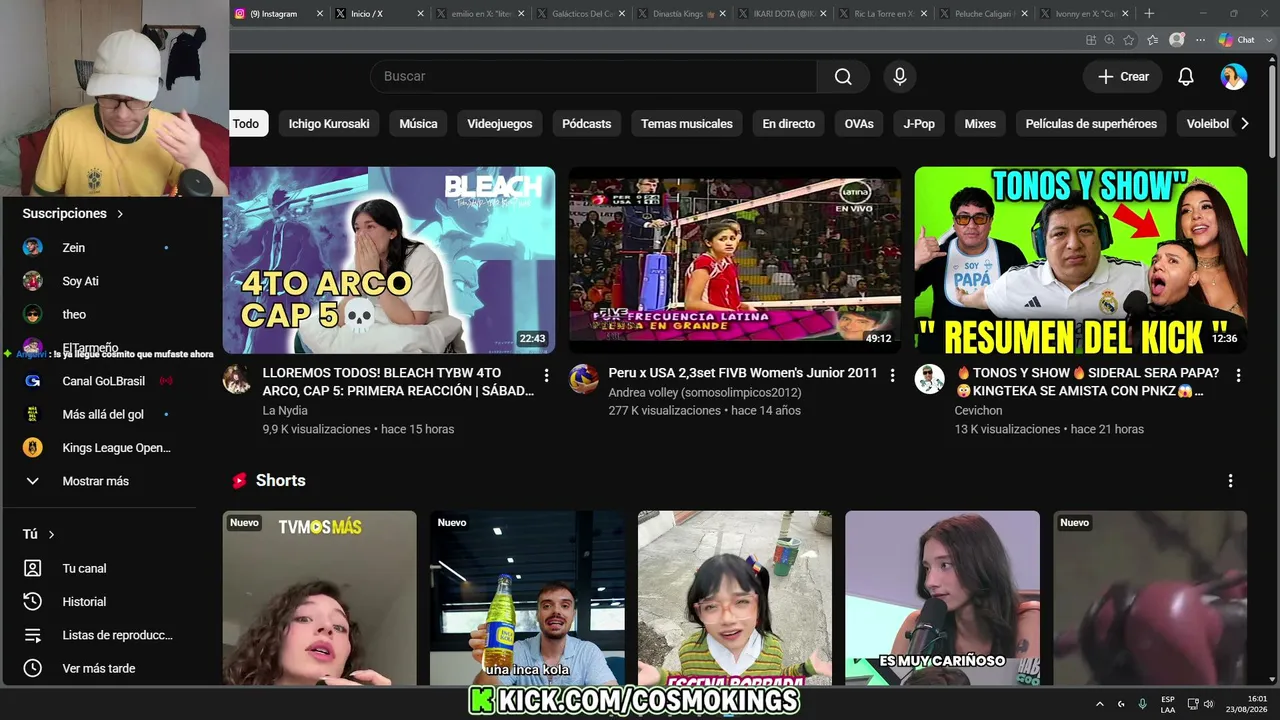Filter by Música chip
Viewport: 1280px width, 720px height.
pyautogui.click(x=418, y=124)
